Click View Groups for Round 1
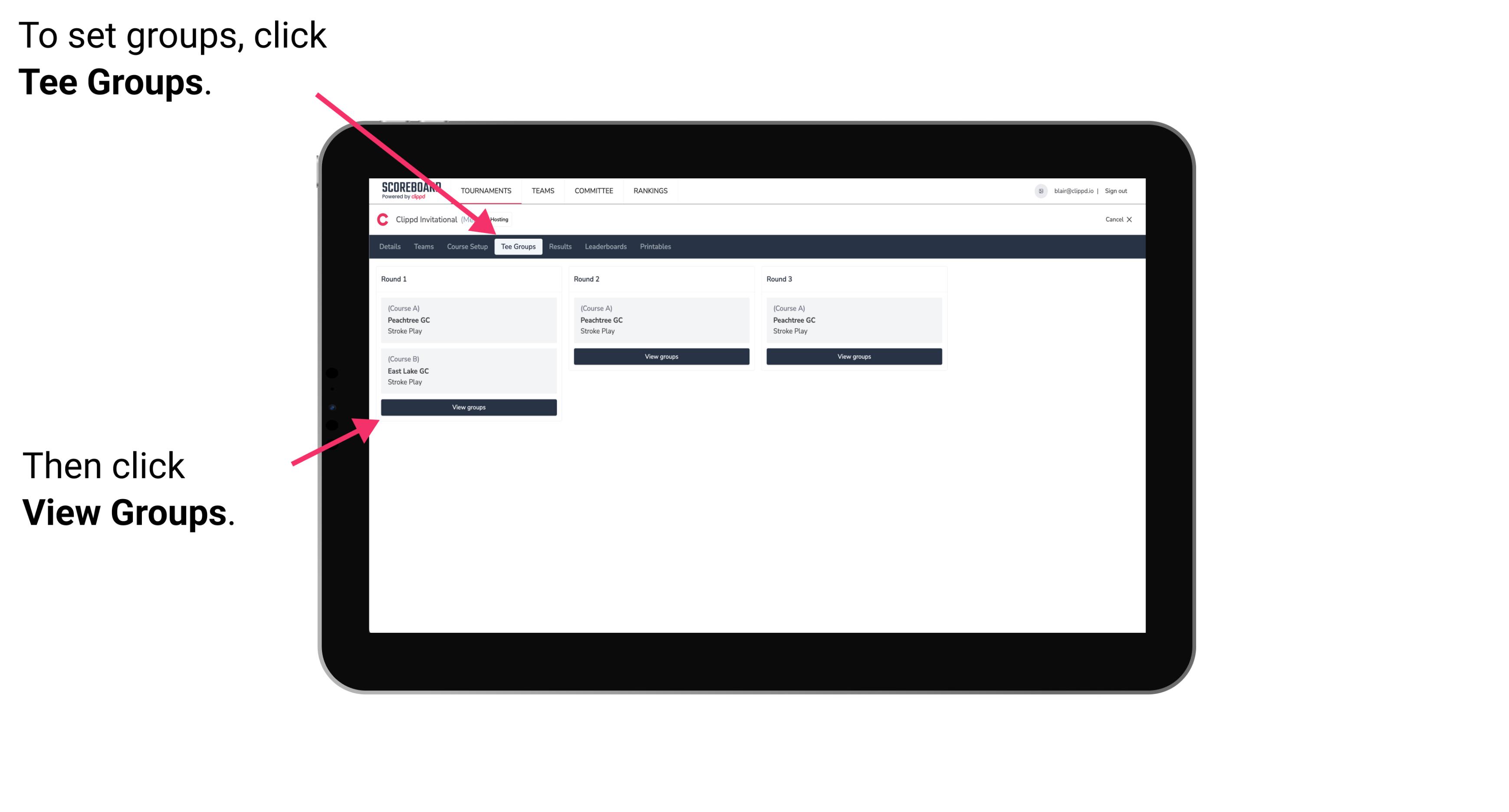 click(x=469, y=408)
